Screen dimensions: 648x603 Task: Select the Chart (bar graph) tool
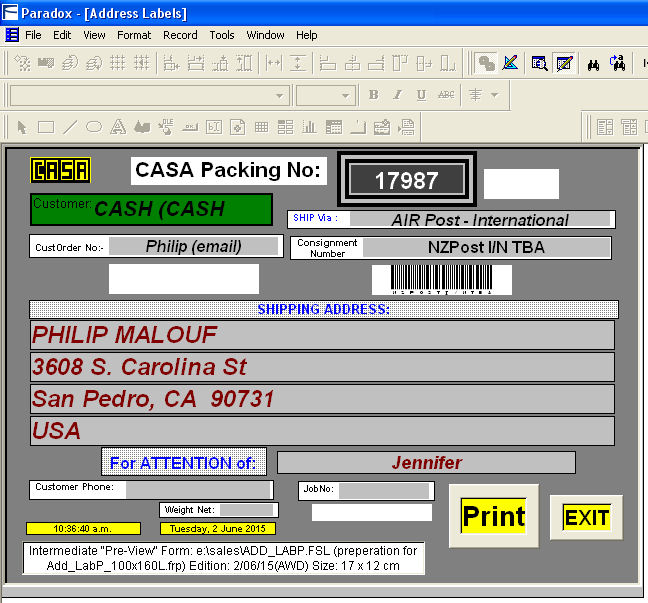coord(309,127)
